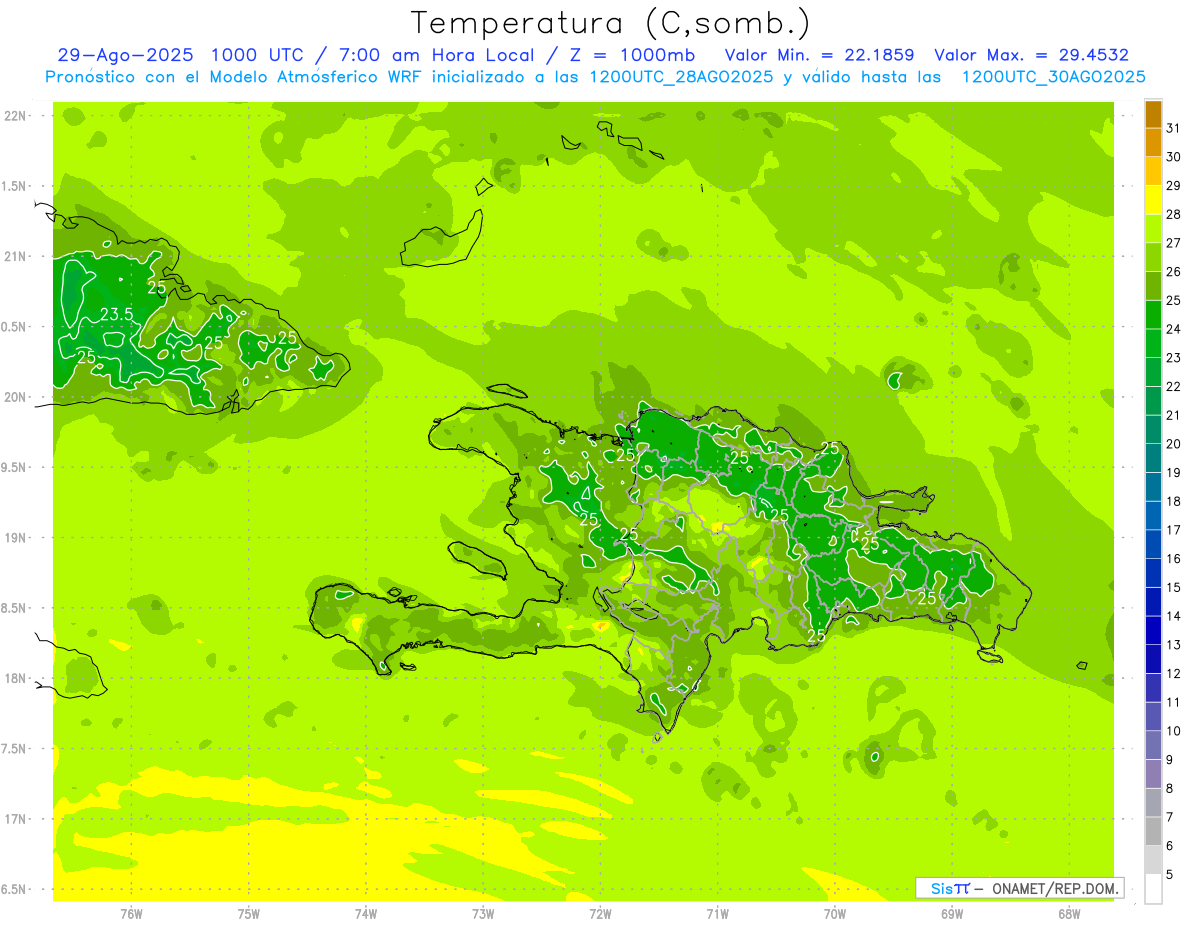
Task: Click the "5" color scale value
Action: pos(1170,875)
